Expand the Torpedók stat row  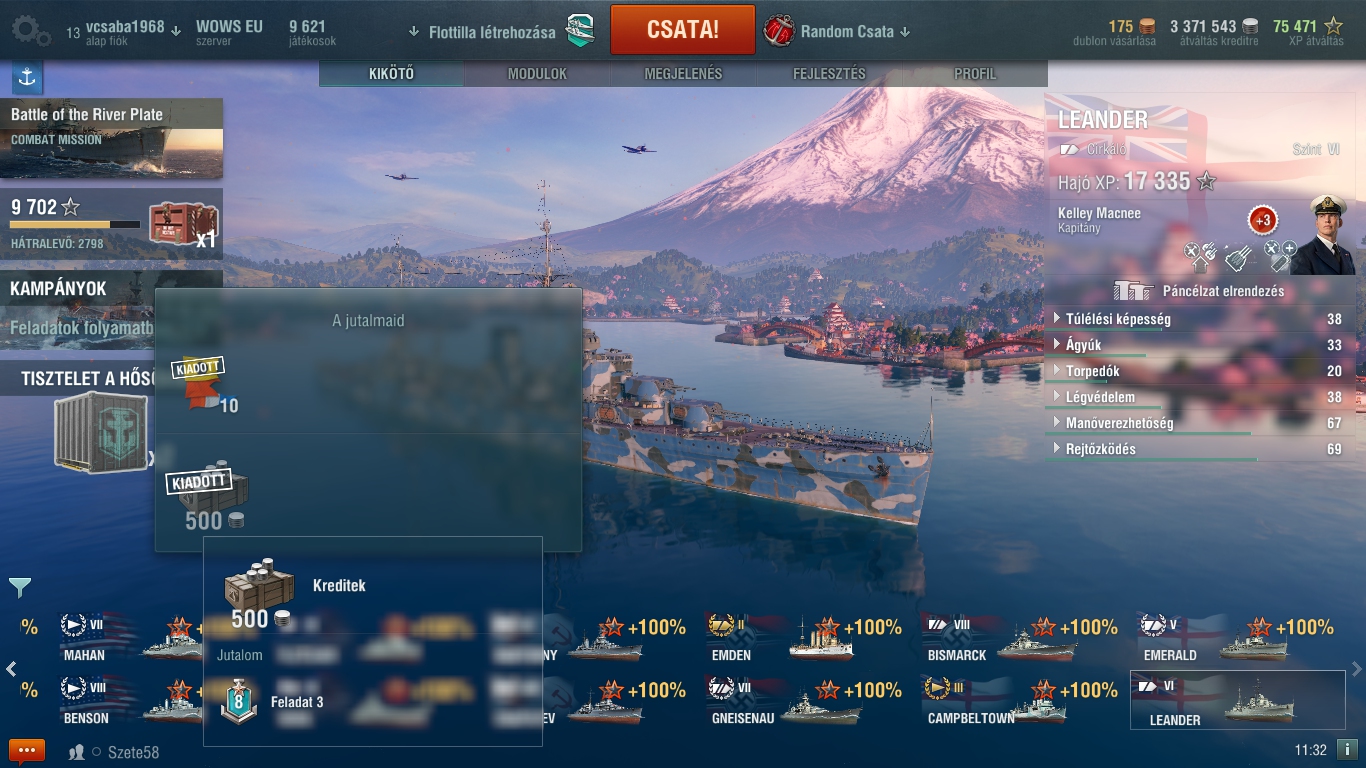point(1199,371)
